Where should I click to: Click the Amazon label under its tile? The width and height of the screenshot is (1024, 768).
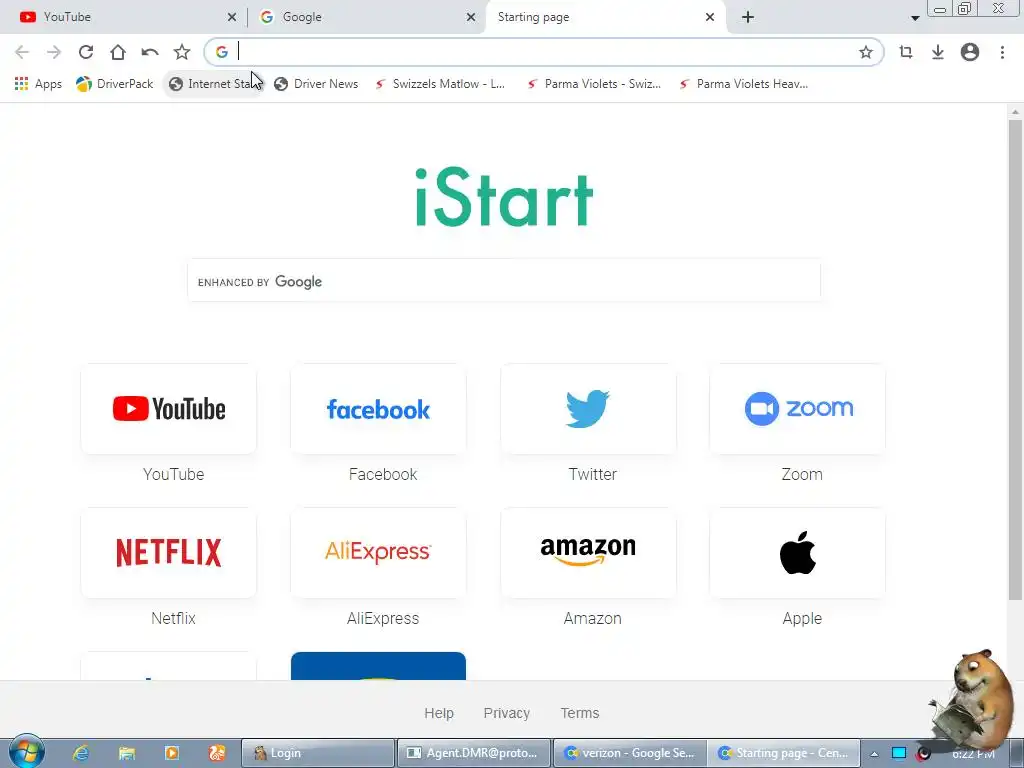pos(592,618)
